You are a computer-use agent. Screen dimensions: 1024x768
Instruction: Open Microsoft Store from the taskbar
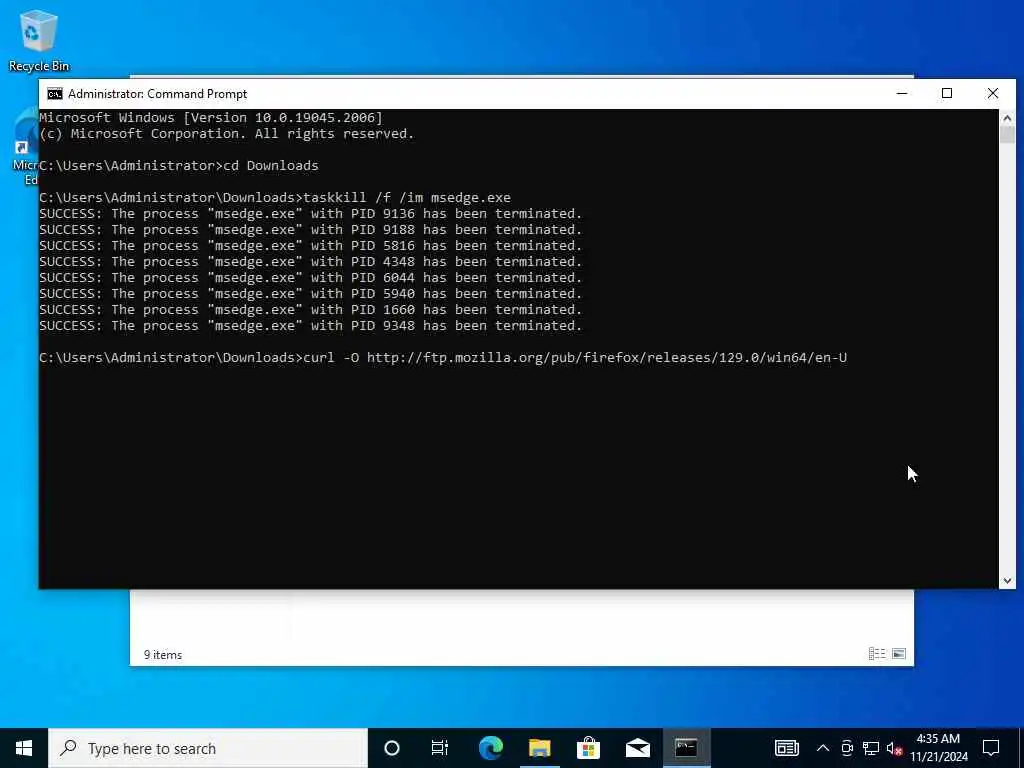pyautogui.click(x=588, y=748)
